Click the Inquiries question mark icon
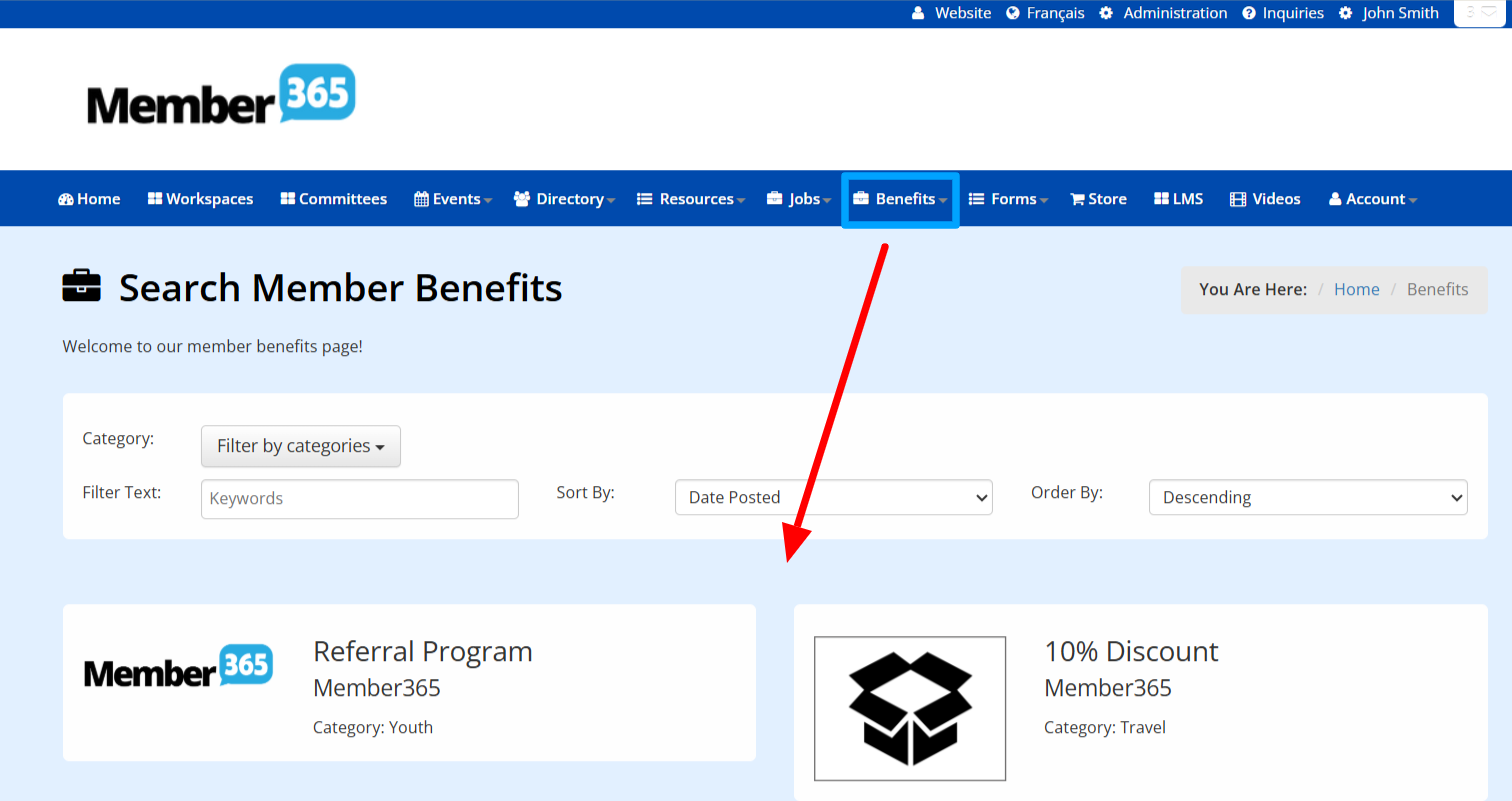This screenshot has width=1512, height=801. click(1249, 13)
